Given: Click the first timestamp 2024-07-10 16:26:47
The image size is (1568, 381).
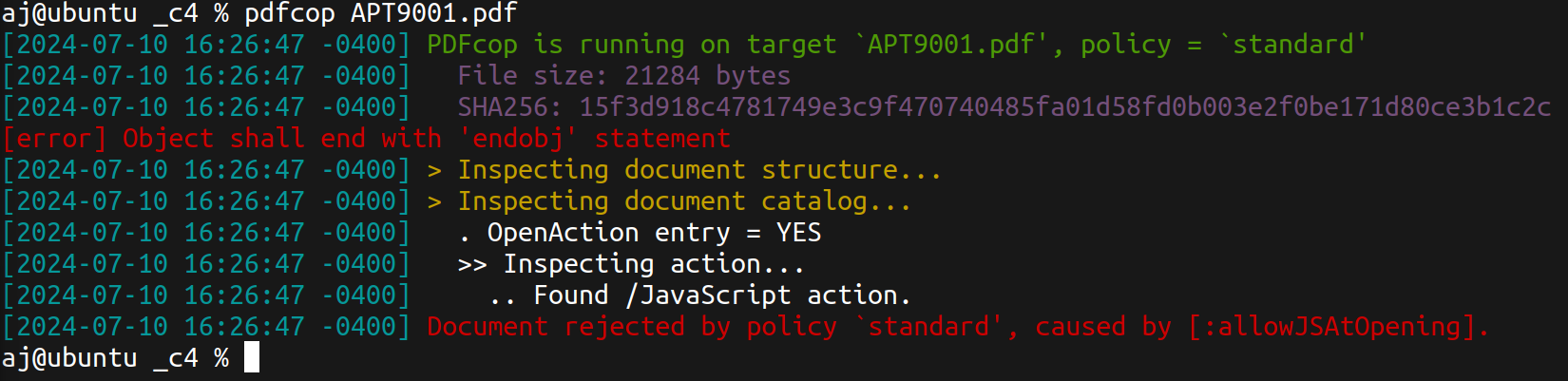Looking at the screenshot, I should click(x=161, y=45).
